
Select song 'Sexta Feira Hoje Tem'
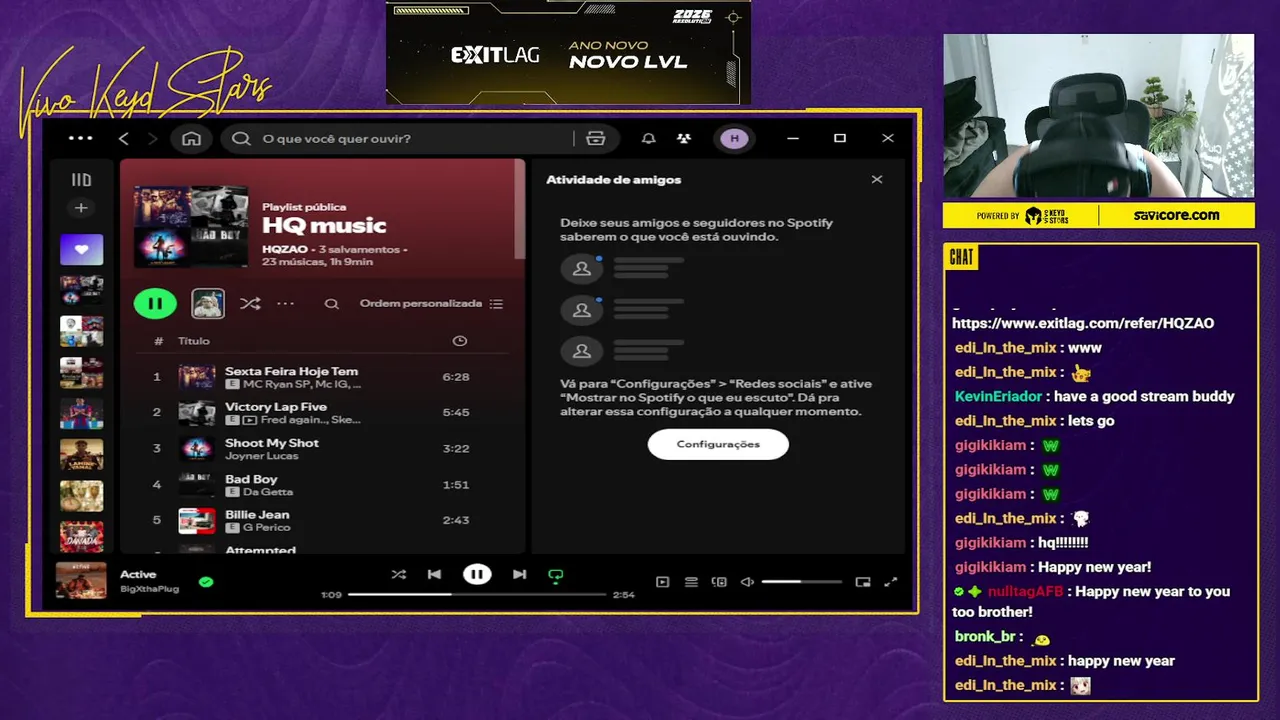tap(291, 371)
